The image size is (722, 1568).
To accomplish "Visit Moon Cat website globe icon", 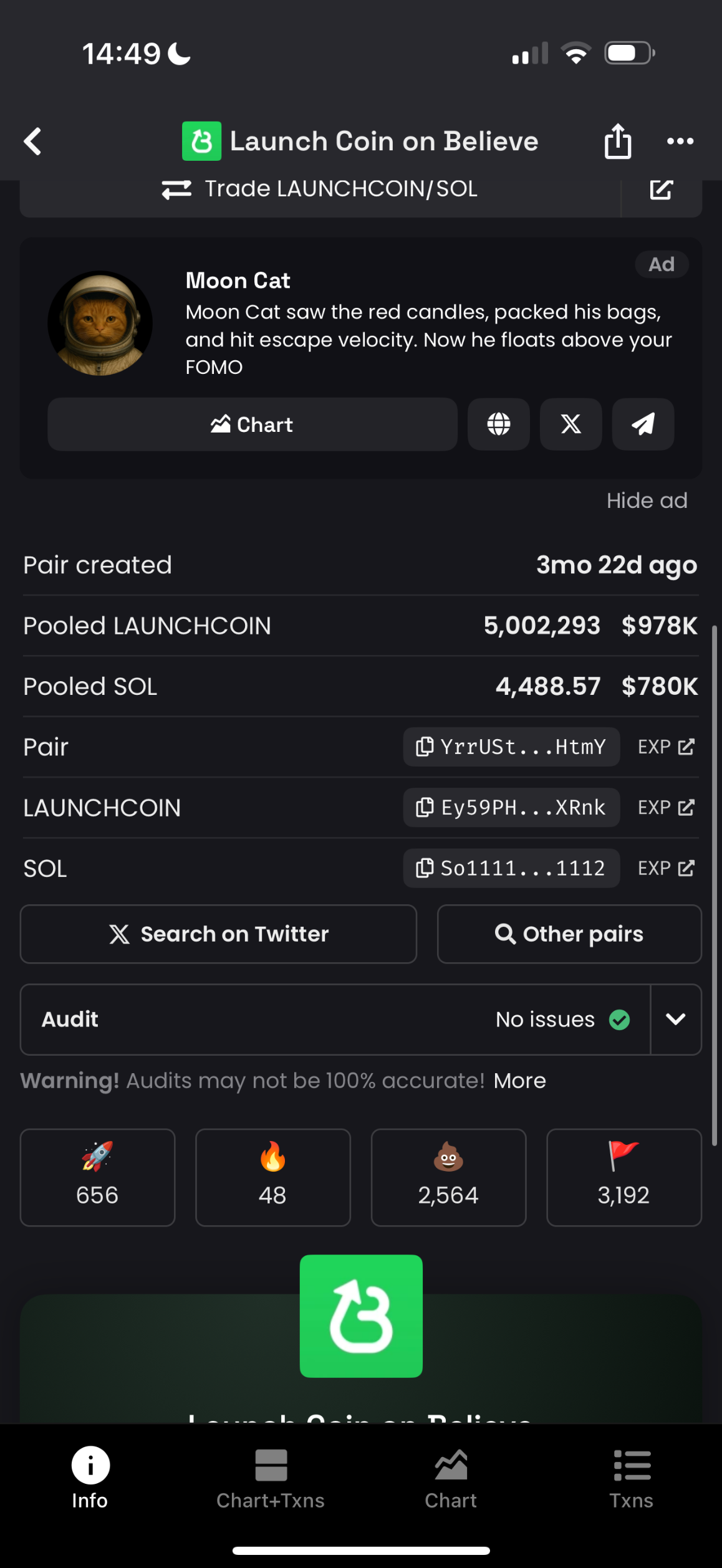I will (499, 424).
